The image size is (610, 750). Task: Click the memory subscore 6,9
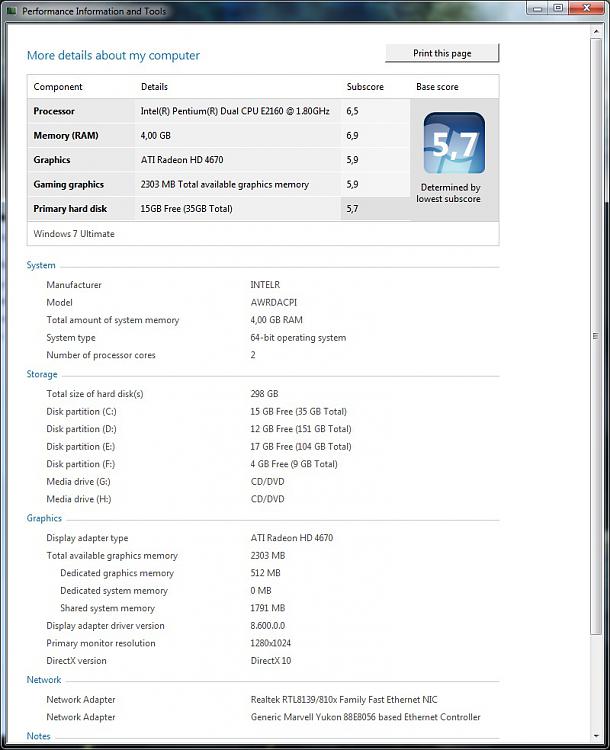[352, 135]
